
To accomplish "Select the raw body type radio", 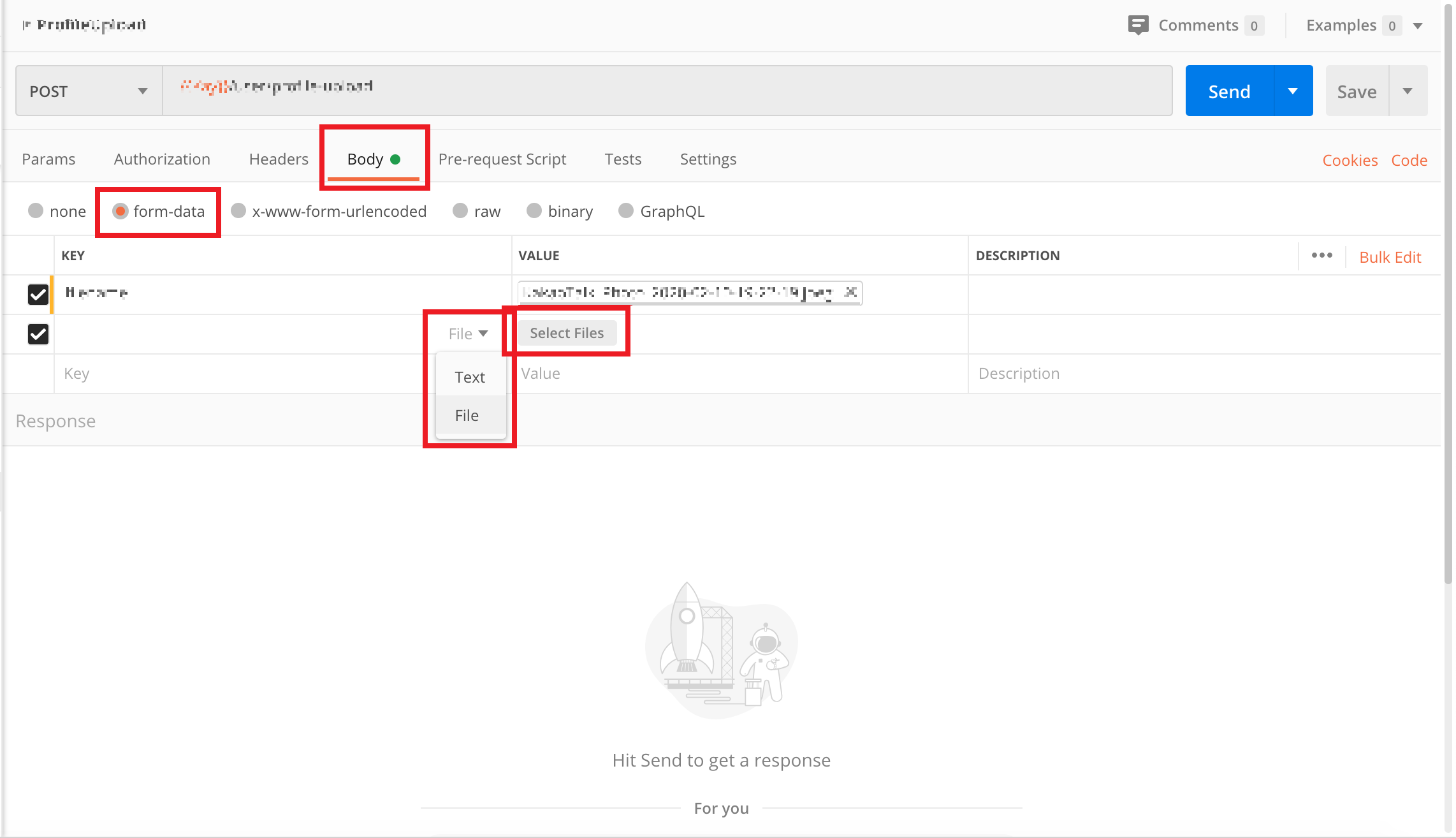I will (x=460, y=211).
